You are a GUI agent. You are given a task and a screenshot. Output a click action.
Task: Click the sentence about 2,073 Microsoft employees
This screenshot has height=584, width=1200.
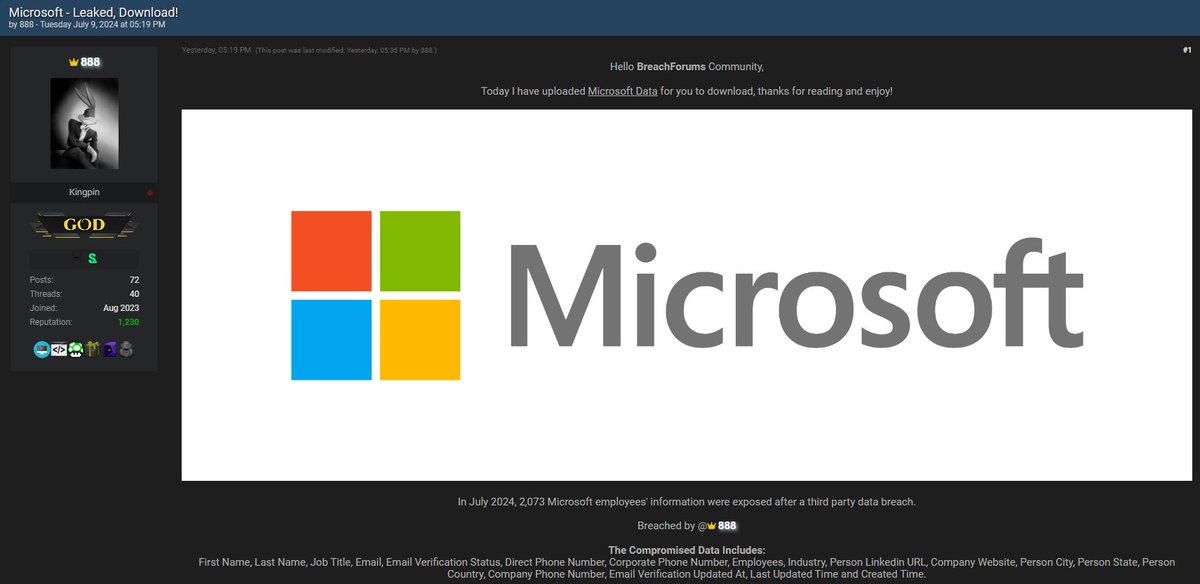(x=686, y=501)
